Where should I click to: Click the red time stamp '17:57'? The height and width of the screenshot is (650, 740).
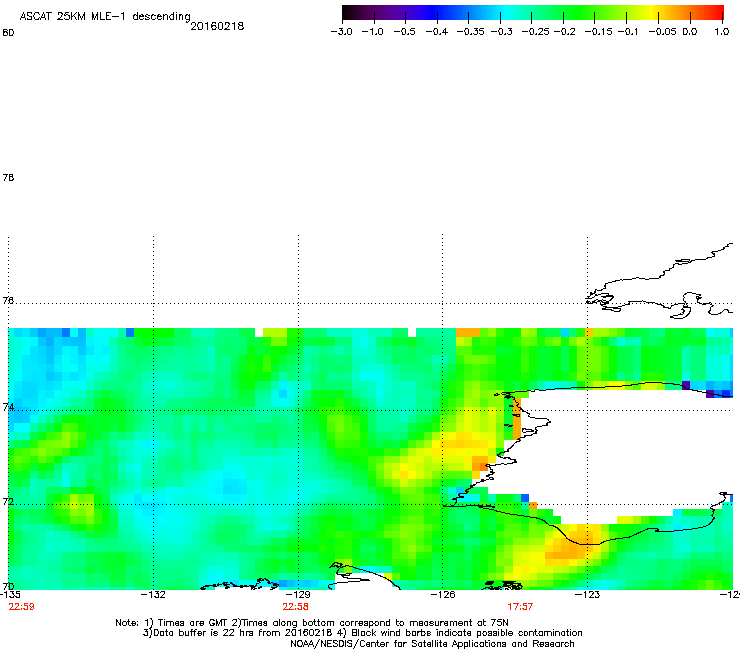pos(520,607)
